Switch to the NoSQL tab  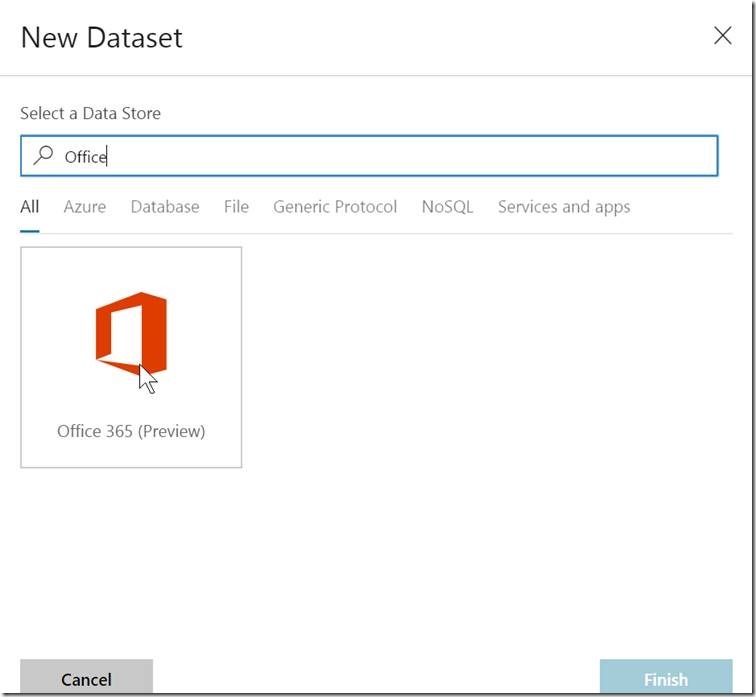coord(447,207)
